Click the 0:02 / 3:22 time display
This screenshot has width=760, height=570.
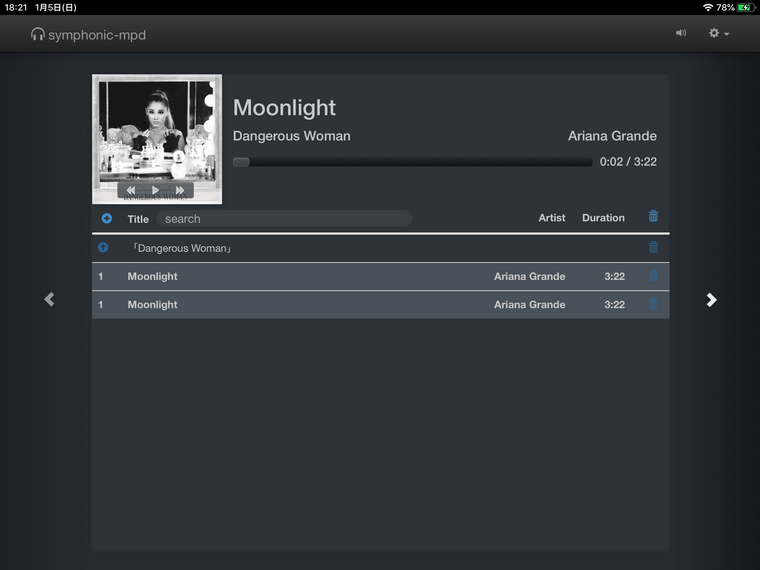pos(628,162)
